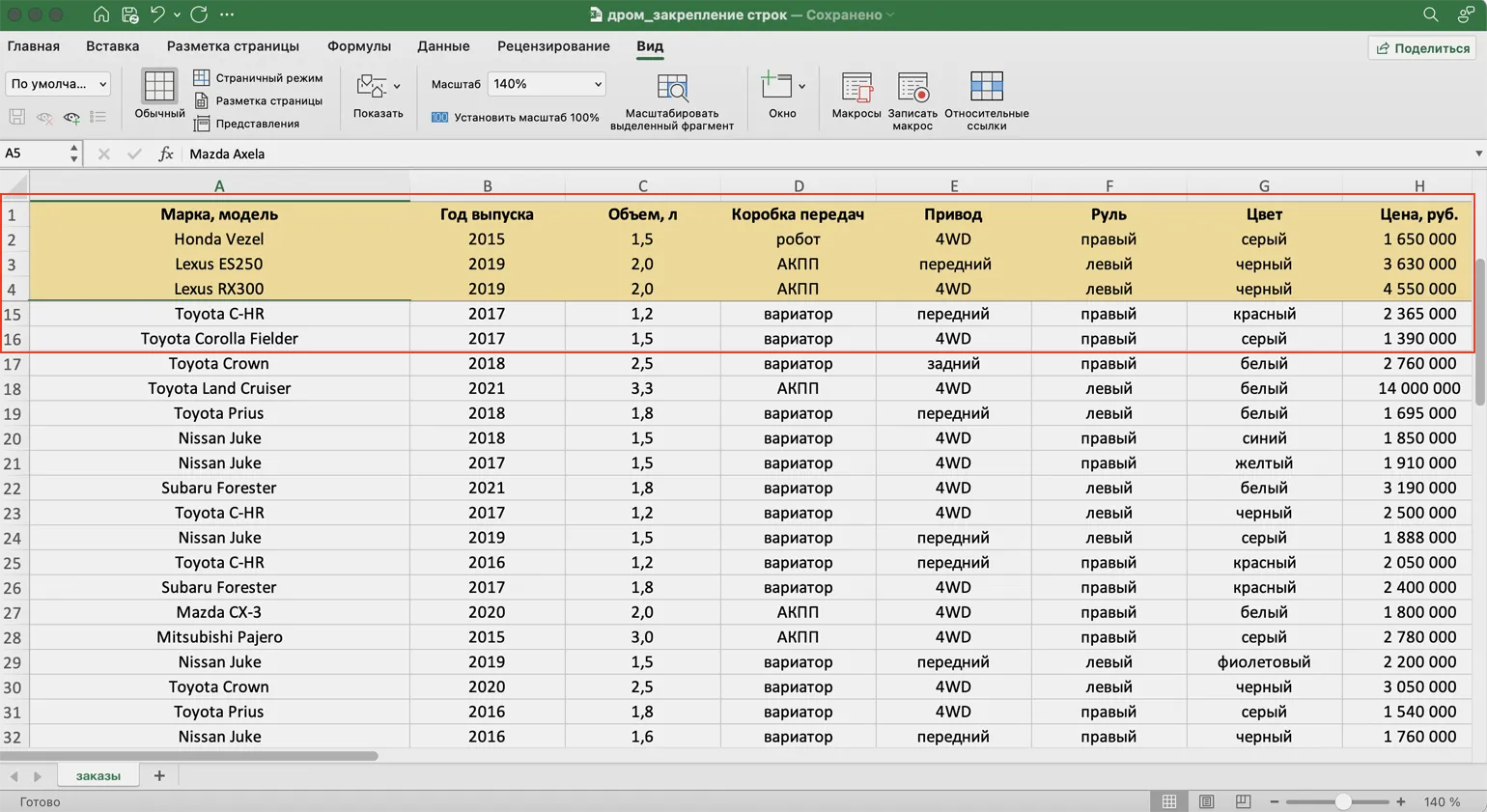The height and width of the screenshot is (812, 1487).
Task: Click the zoom slider handle in status bar
Action: (1342, 801)
